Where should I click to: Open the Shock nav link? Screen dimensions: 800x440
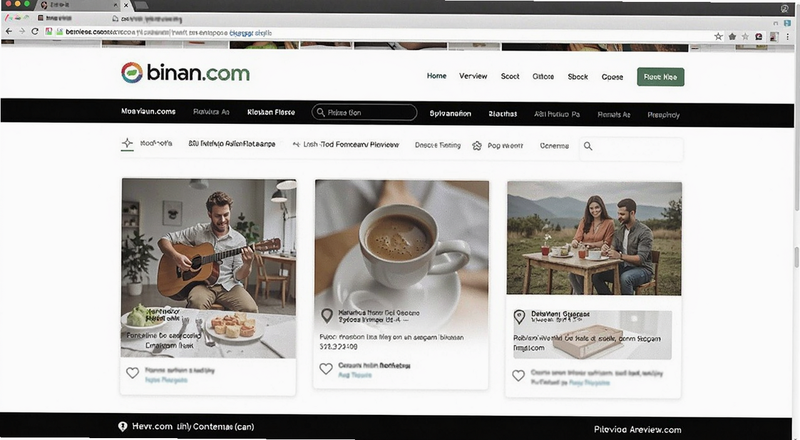578,77
